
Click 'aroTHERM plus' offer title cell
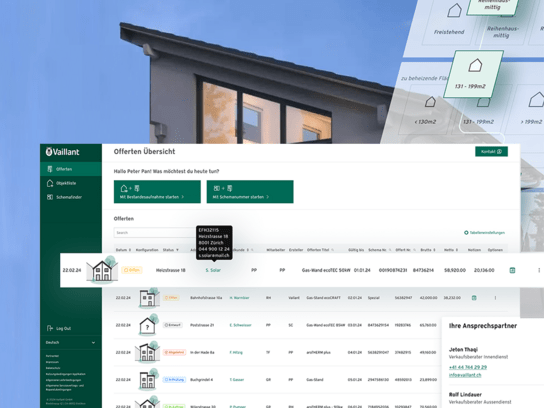tap(318, 352)
